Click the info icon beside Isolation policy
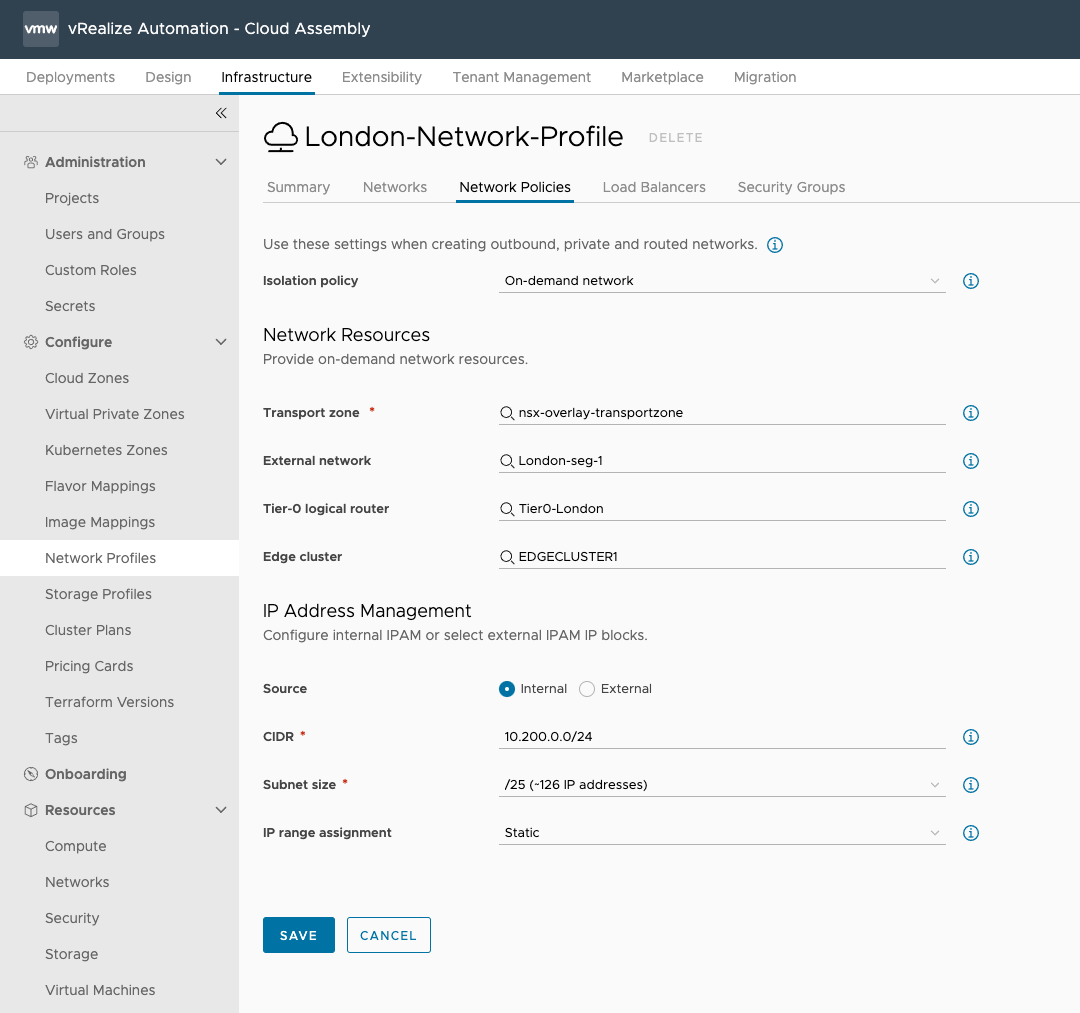Screen dimensions: 1080x1013 coord(970,281)
